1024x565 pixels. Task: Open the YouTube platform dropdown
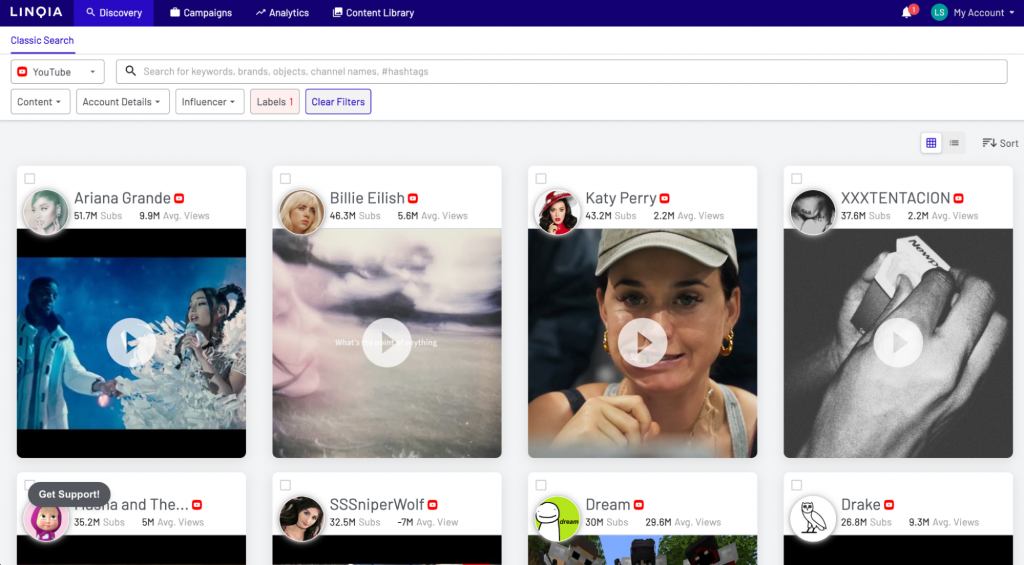tap(57, 72)
